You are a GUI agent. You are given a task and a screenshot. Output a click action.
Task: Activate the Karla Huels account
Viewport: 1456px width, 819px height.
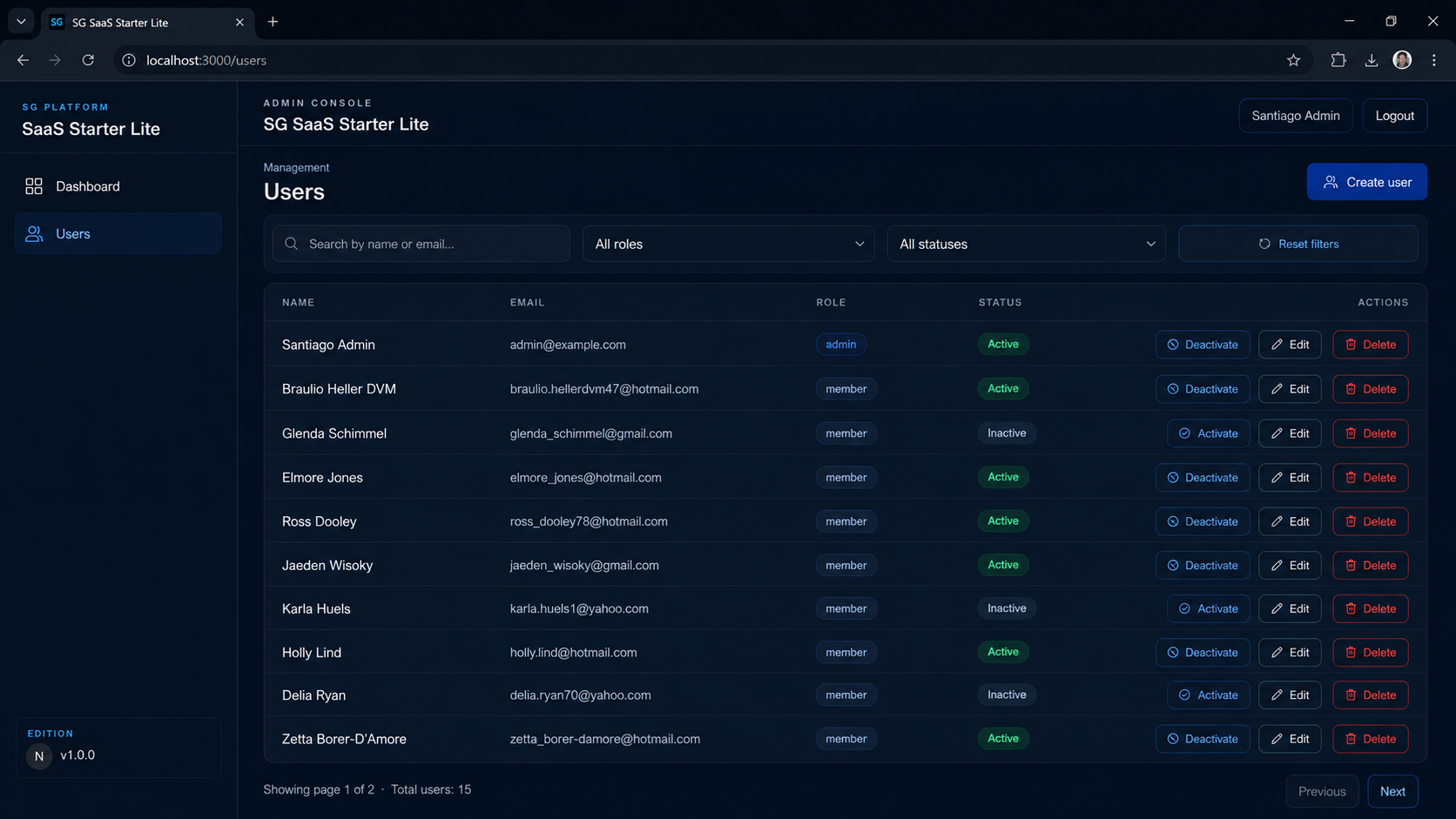[x=1209, y=608]
